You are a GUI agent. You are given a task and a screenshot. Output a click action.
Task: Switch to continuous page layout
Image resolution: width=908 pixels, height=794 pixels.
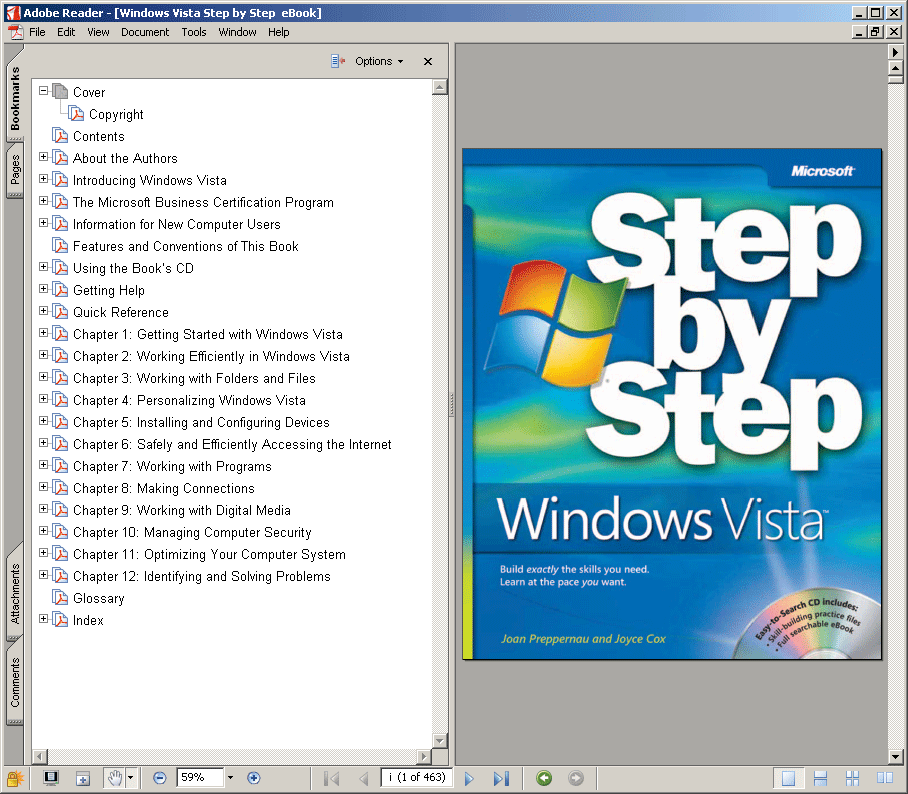click(820, 778)
